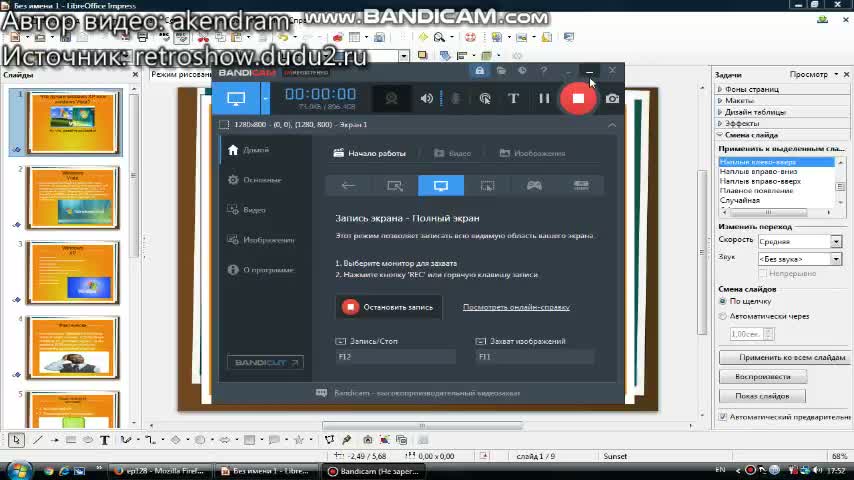Select the Line tool in the drawing toolbar
854x480 pixels.
click(37, 440)
